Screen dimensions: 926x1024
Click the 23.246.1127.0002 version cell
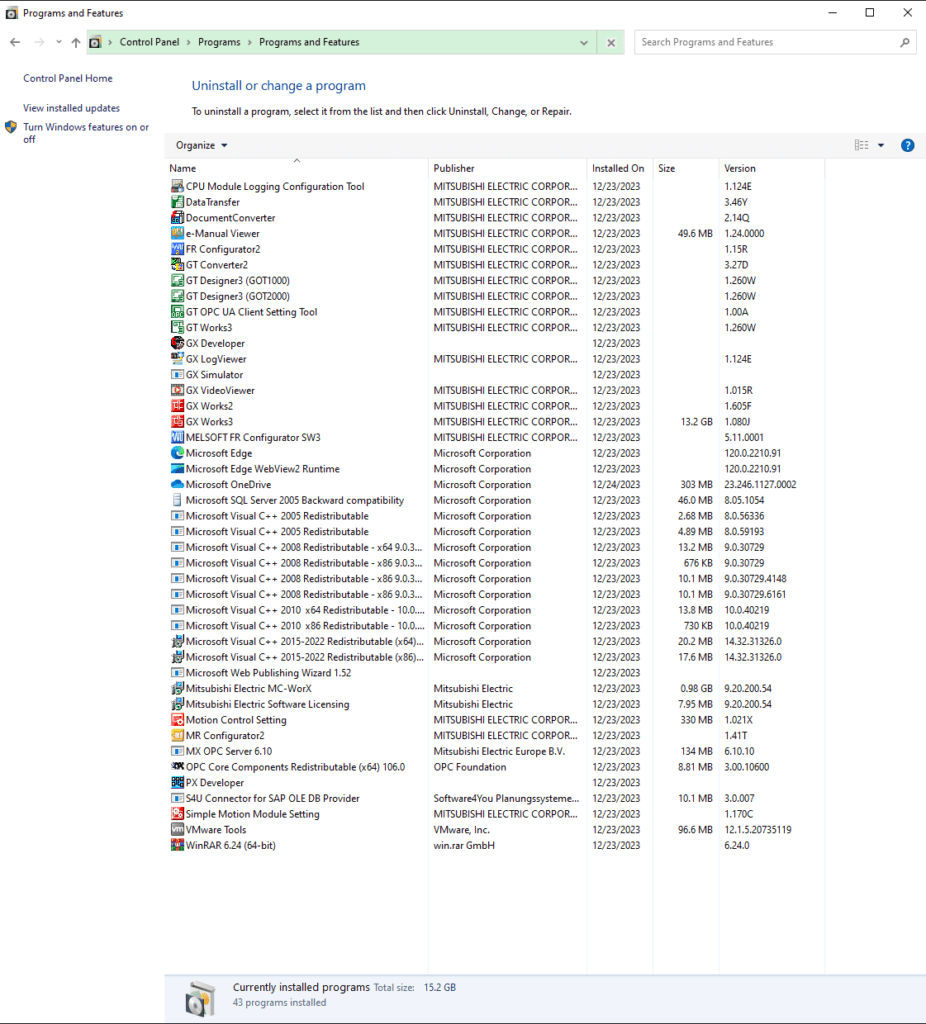[760, 484]
